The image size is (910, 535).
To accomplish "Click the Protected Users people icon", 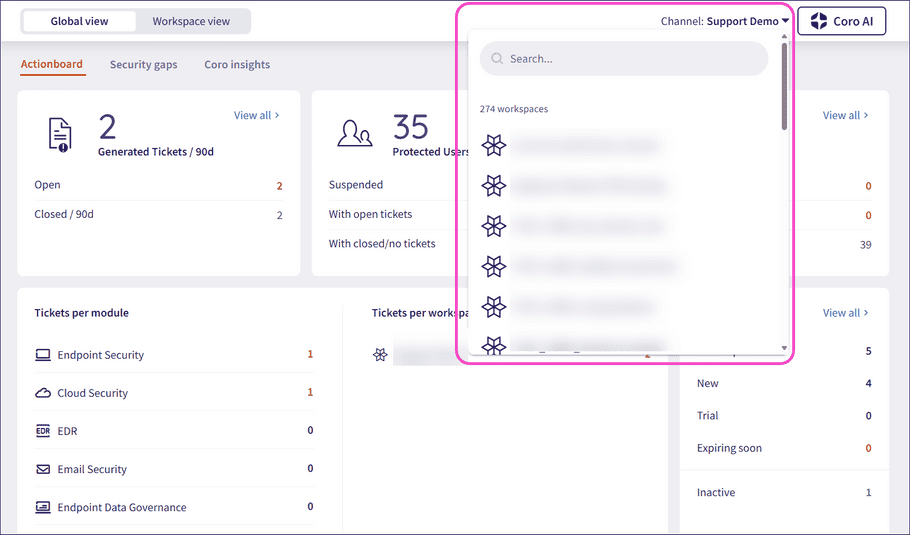I will pyautogui.click(x=355, y=133).
